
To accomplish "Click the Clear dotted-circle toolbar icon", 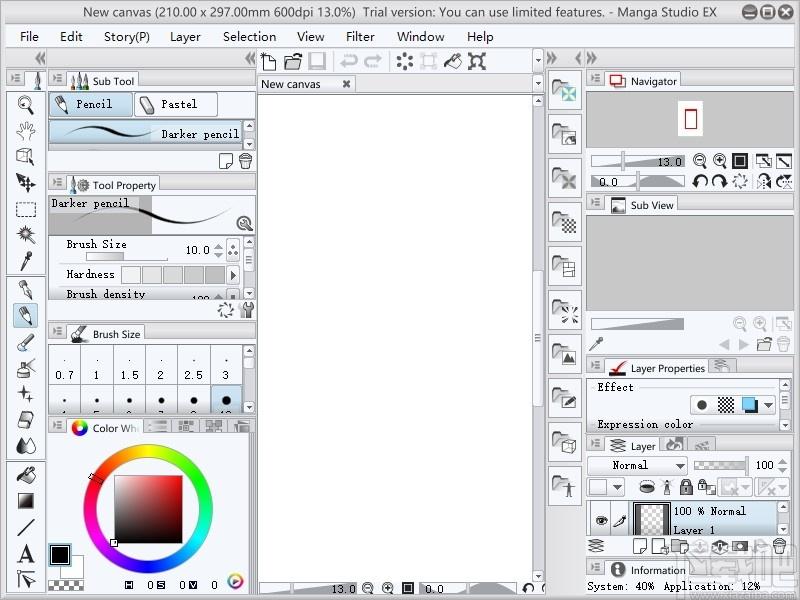I will [405, 61].
